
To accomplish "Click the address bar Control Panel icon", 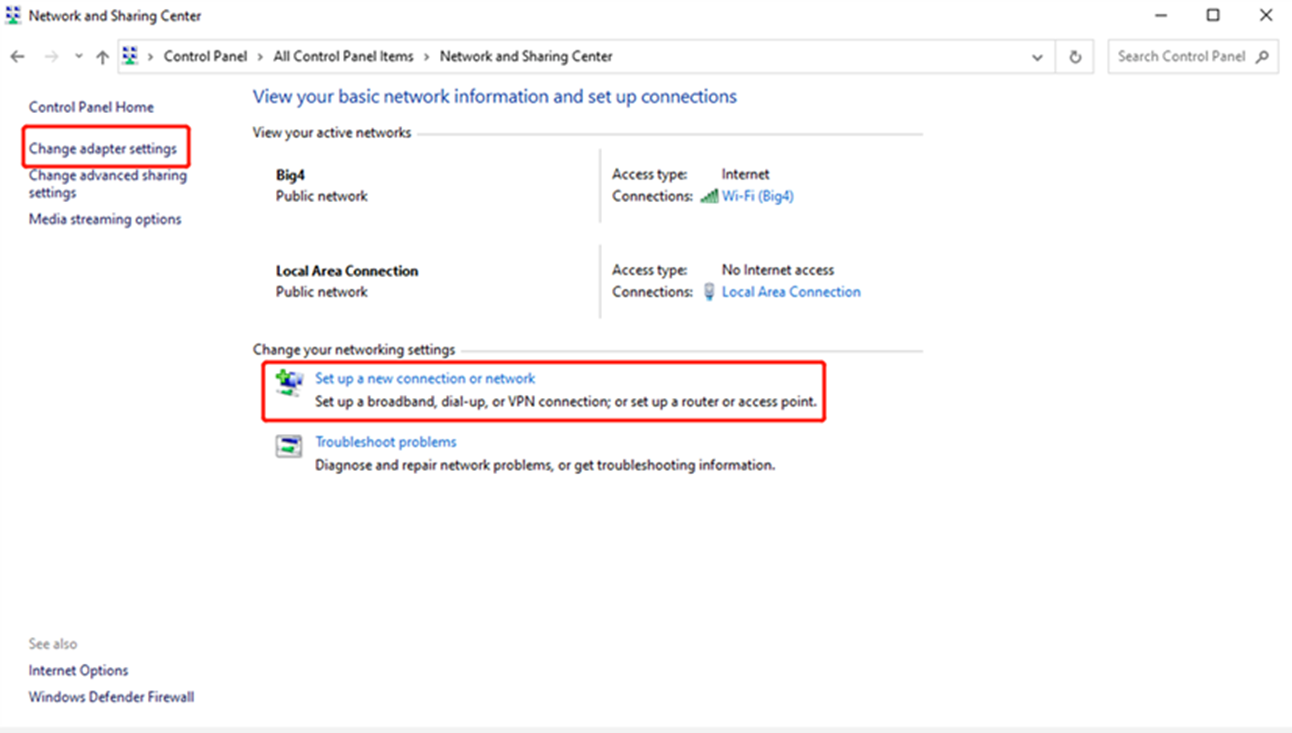I will [x=130, y=57].
